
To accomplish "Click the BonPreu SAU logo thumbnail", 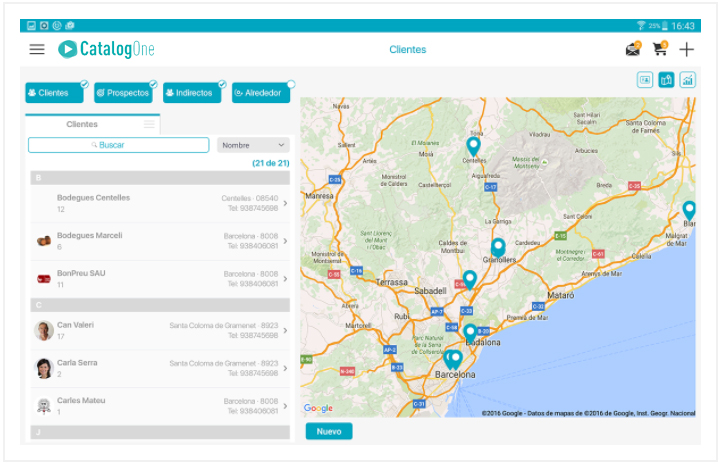I will pos(44,279).
